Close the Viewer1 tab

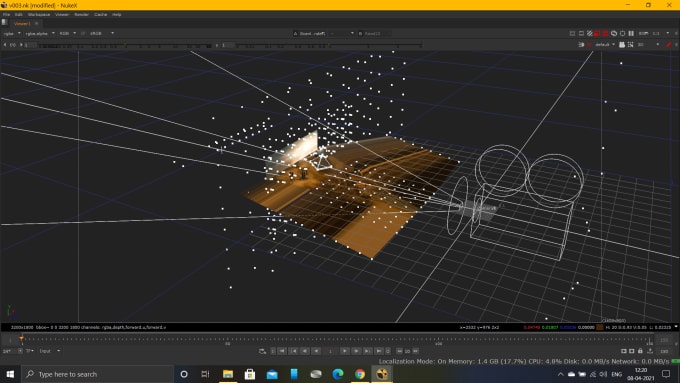[36, 23]
